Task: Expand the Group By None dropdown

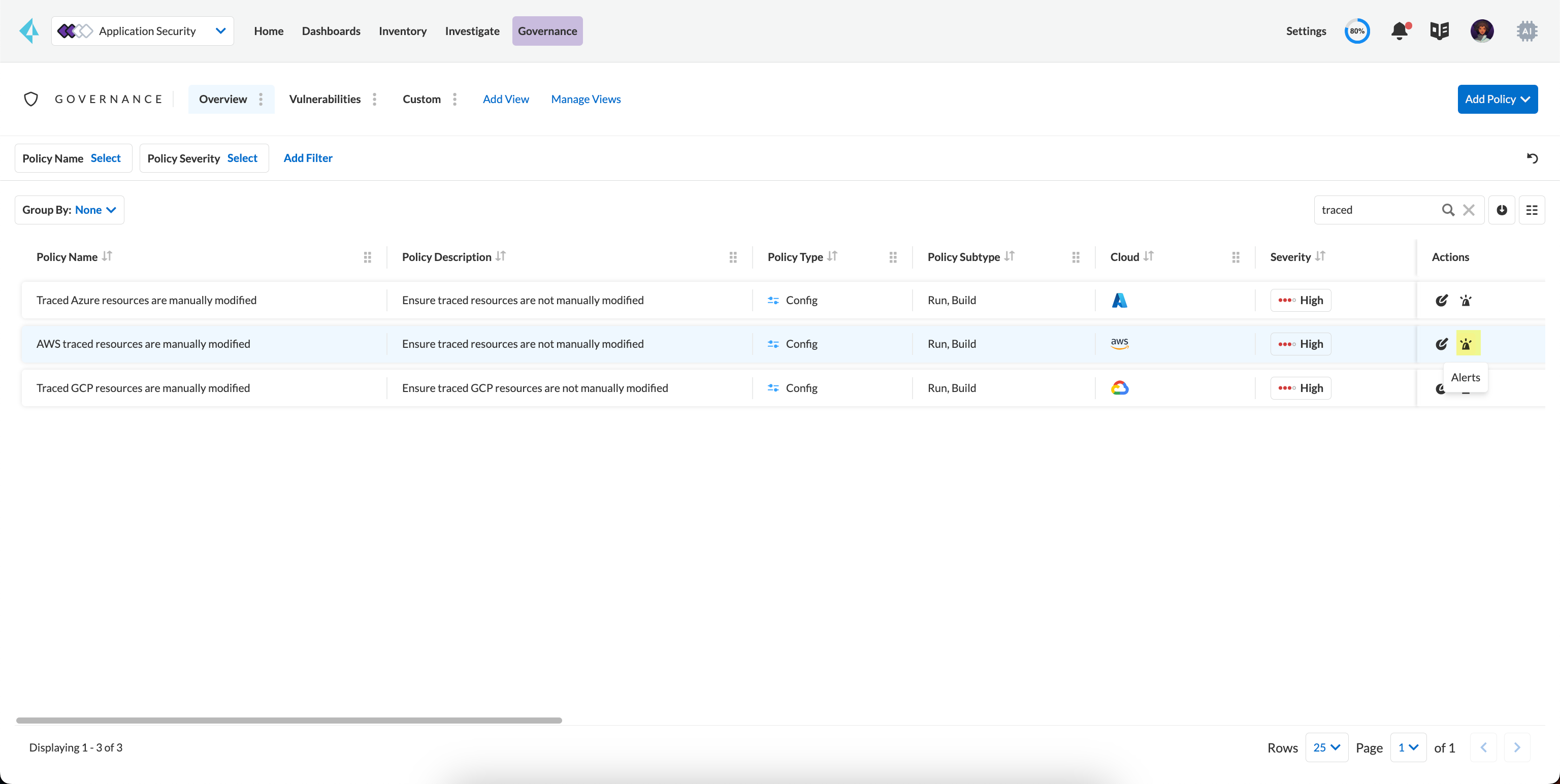Action: (x=70, y=210)
